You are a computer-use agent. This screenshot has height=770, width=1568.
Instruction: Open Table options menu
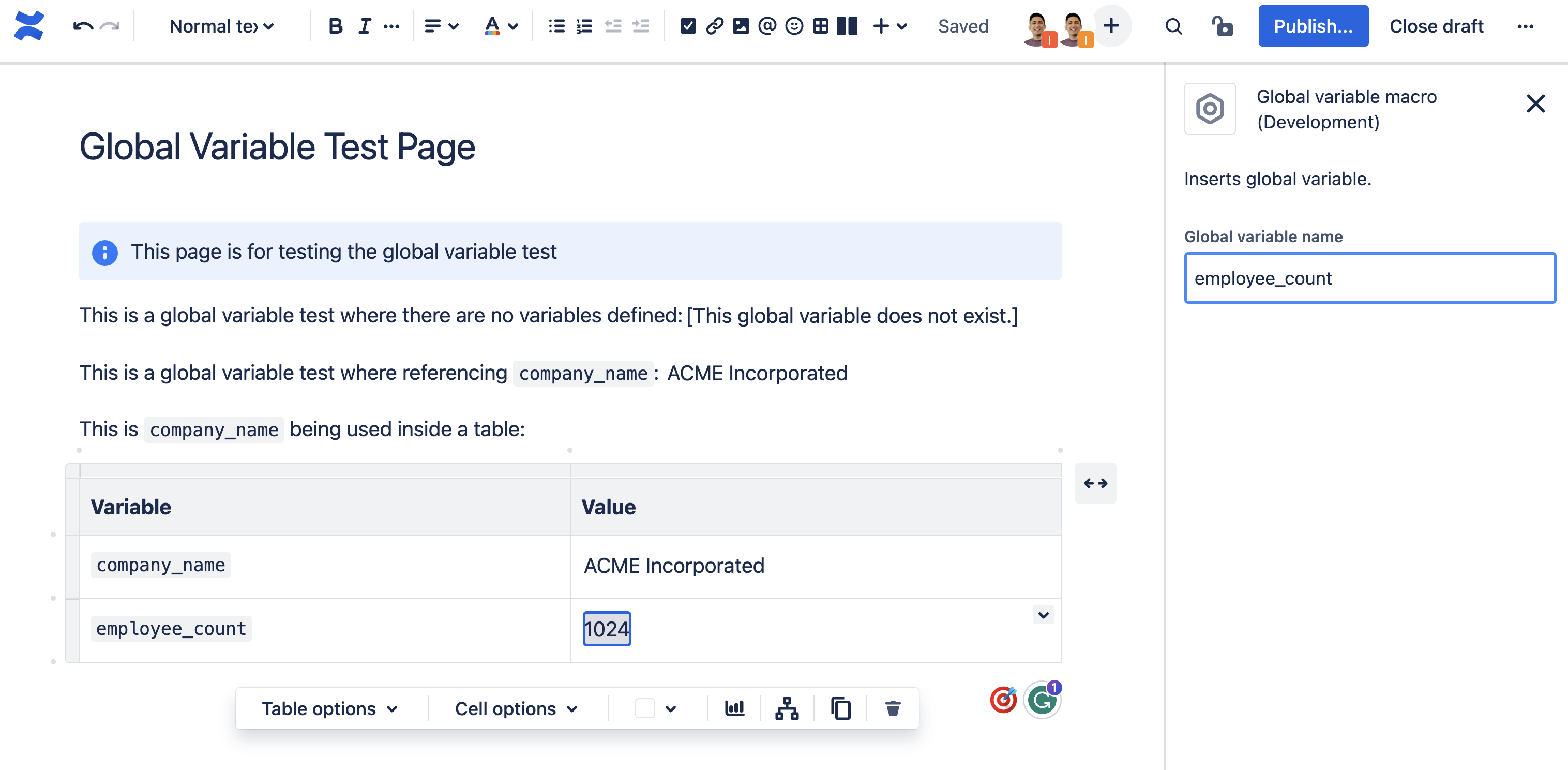(330, 708)
